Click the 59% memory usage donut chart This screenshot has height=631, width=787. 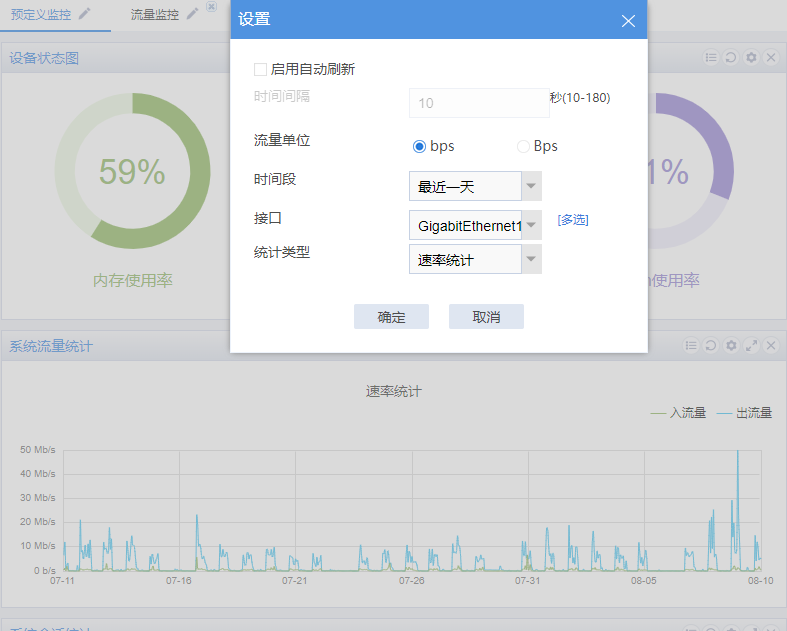[x=133, y=171]
